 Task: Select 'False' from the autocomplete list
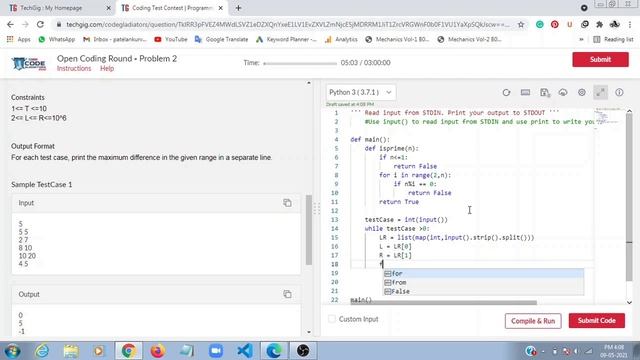483,291
